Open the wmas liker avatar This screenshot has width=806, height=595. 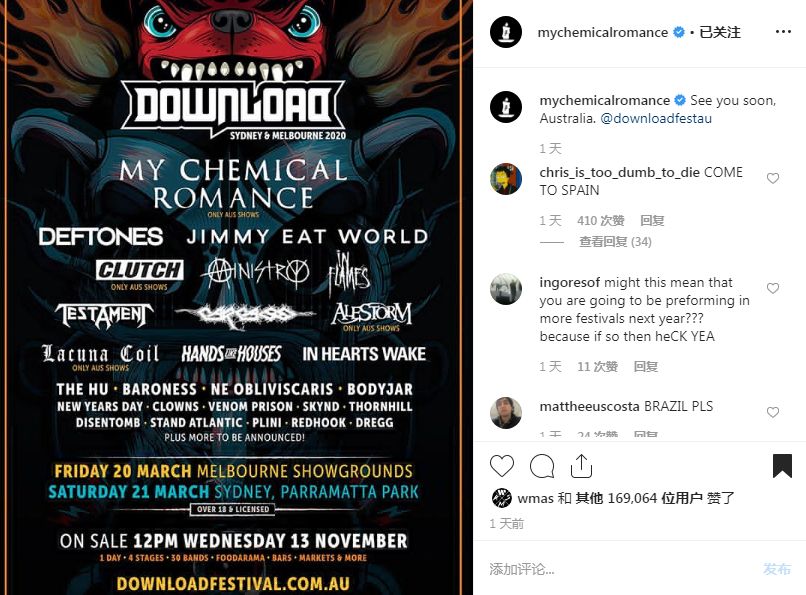coord(502,498)
